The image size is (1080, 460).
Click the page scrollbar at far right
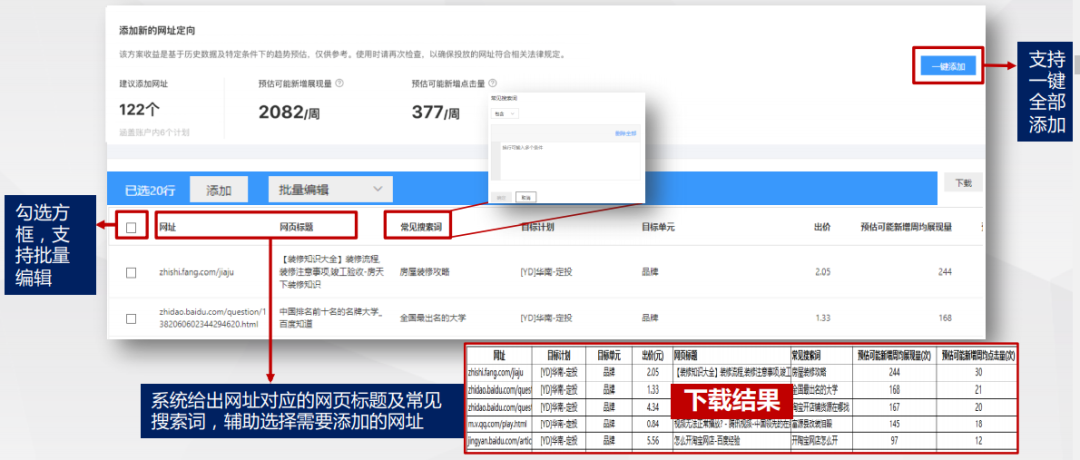click(1076, 65)
